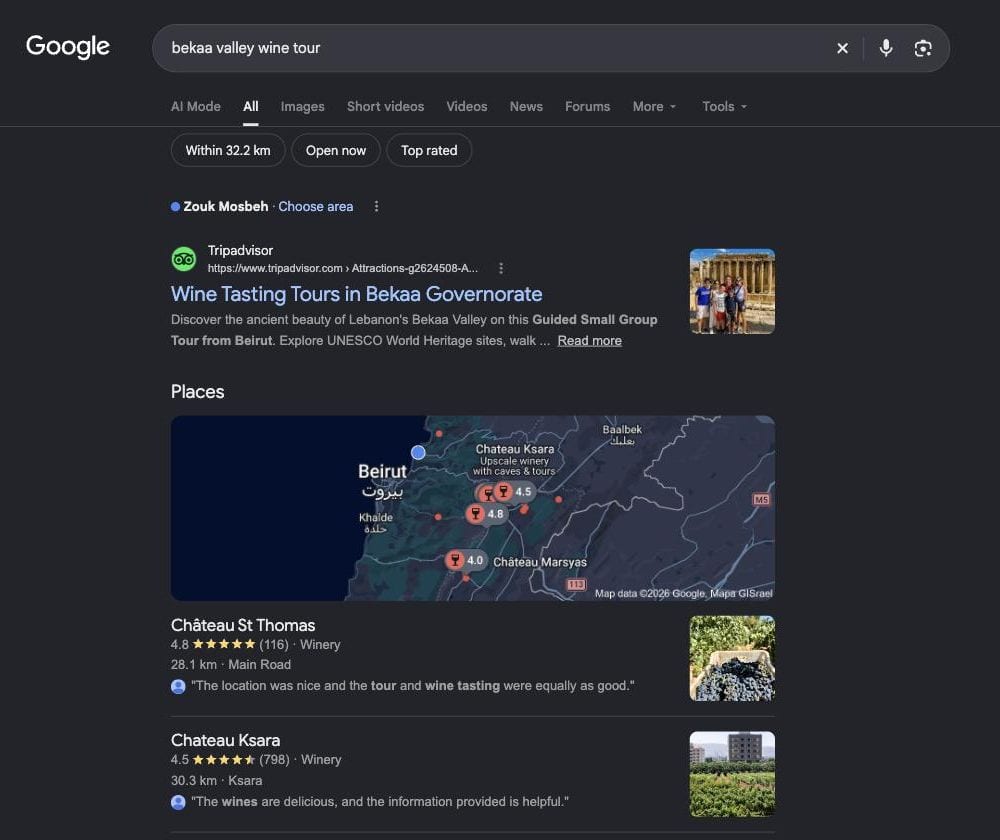This screenshot has width=1000, height=840.
Task: Select the 4.5 rated winery map pin
Action: pyautogui.click(x=513, y=492)
